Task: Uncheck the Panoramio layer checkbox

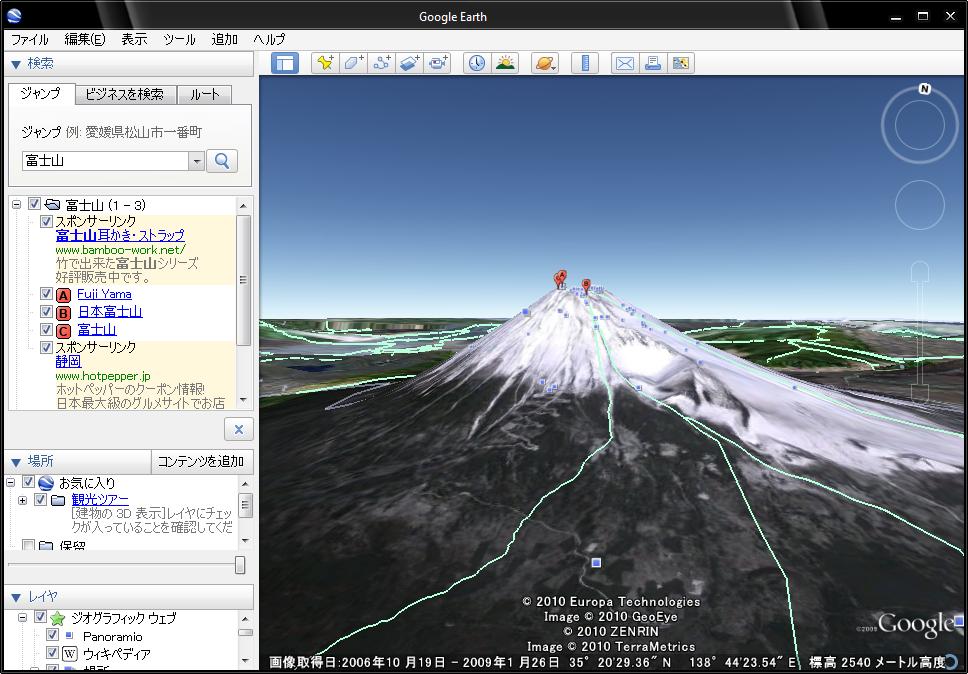Action: 52,635
